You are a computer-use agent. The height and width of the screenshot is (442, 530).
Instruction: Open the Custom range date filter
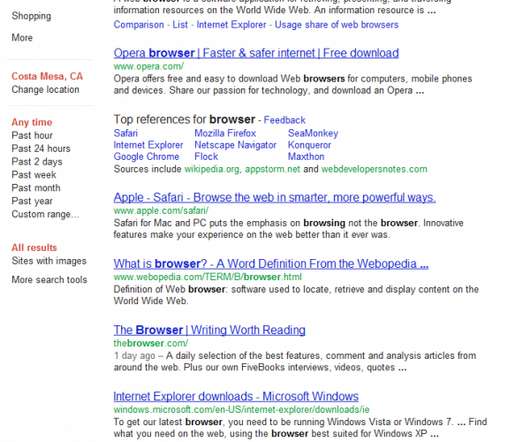point(45,214)
